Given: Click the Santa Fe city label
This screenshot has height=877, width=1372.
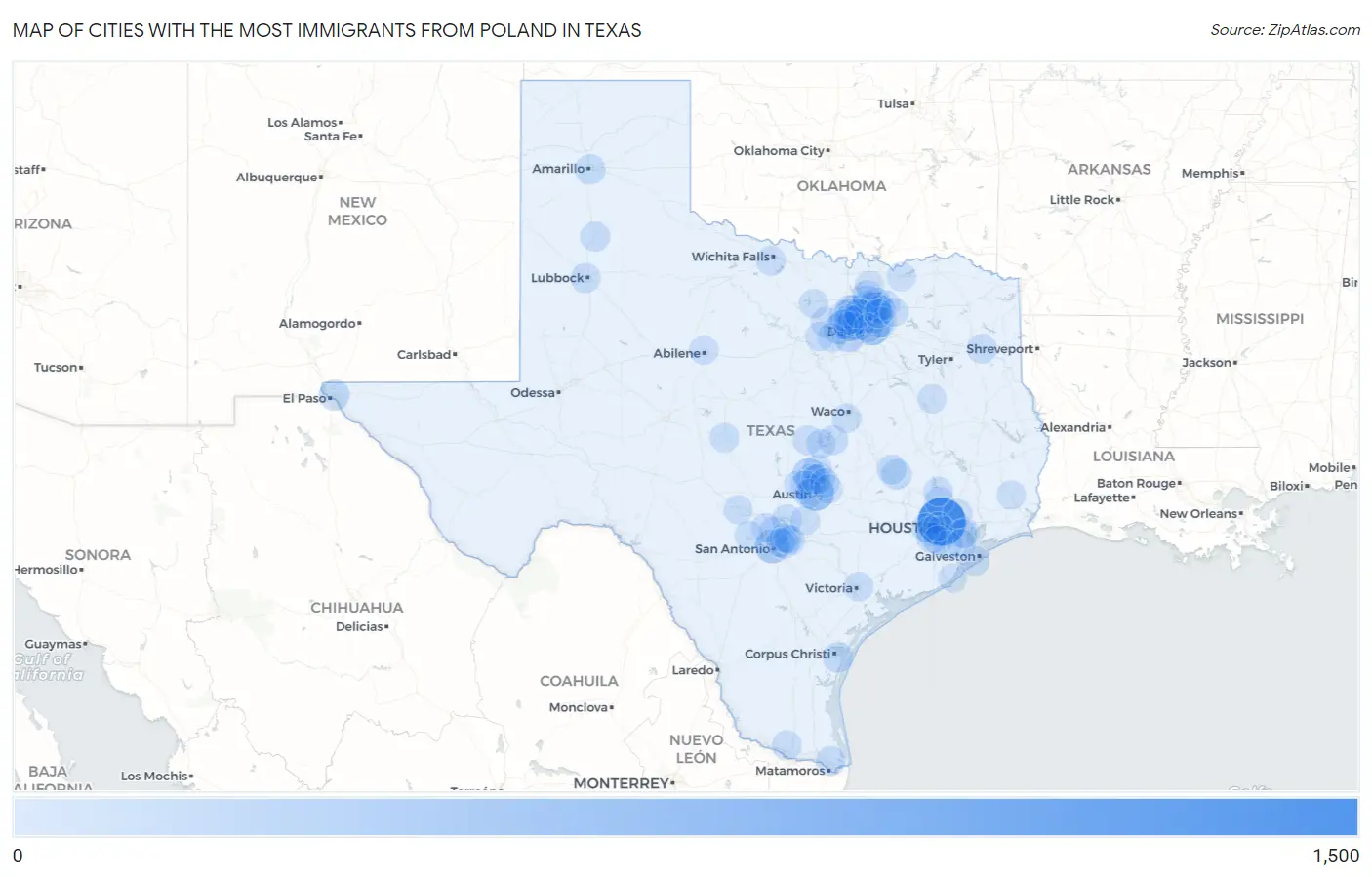Looking at the screenshot, I should tap(331, 136).
